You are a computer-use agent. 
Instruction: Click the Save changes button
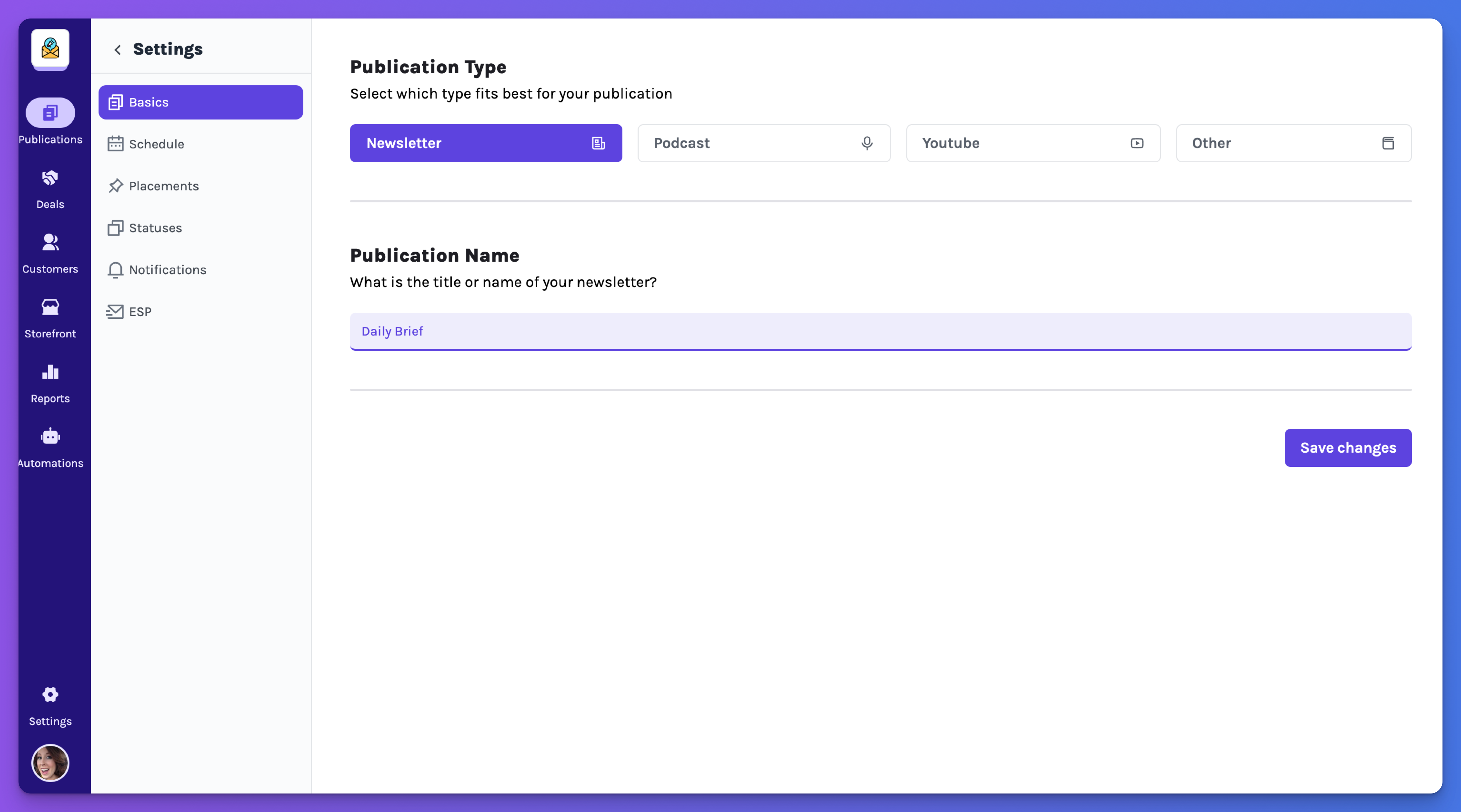(x=1348, y=448)
